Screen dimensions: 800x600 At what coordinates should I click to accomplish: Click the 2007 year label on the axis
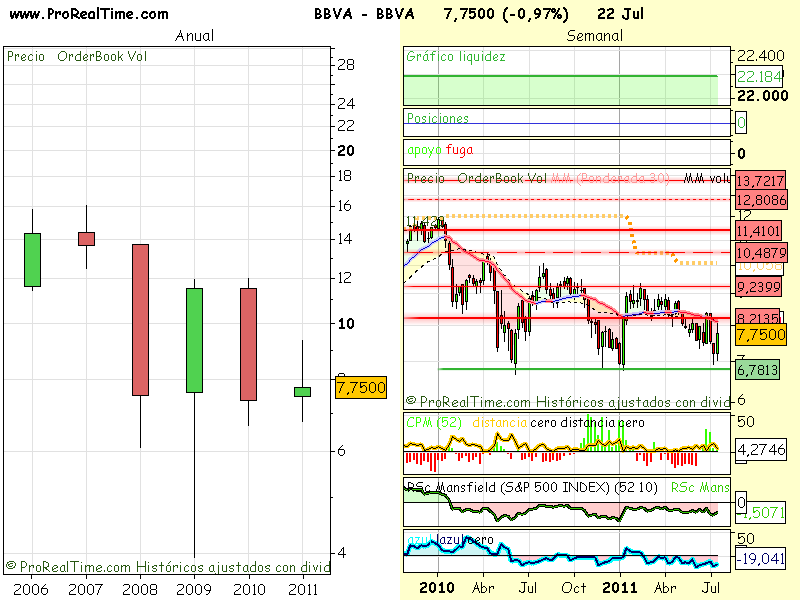tap(85, 589)
